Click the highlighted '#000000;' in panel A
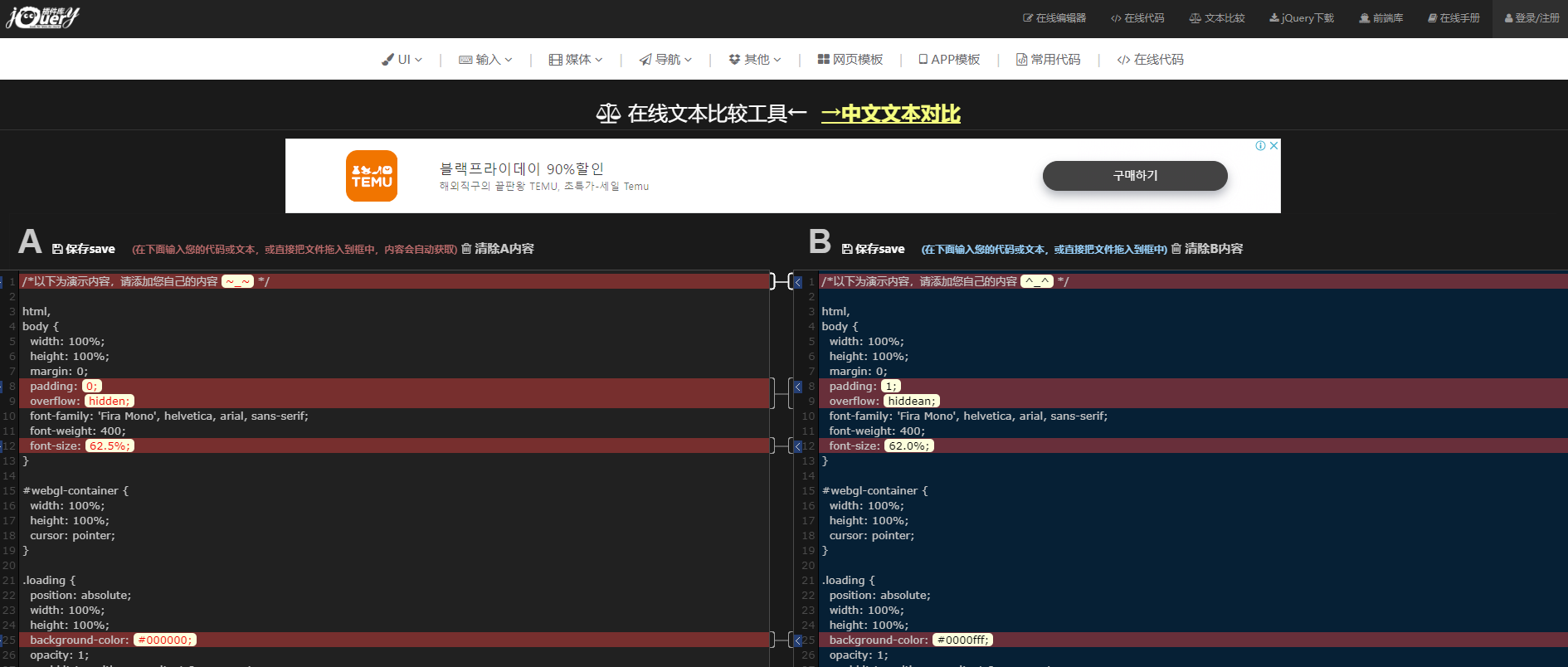This screenshot has height=667, width=1568. click(x=165, y=640)
